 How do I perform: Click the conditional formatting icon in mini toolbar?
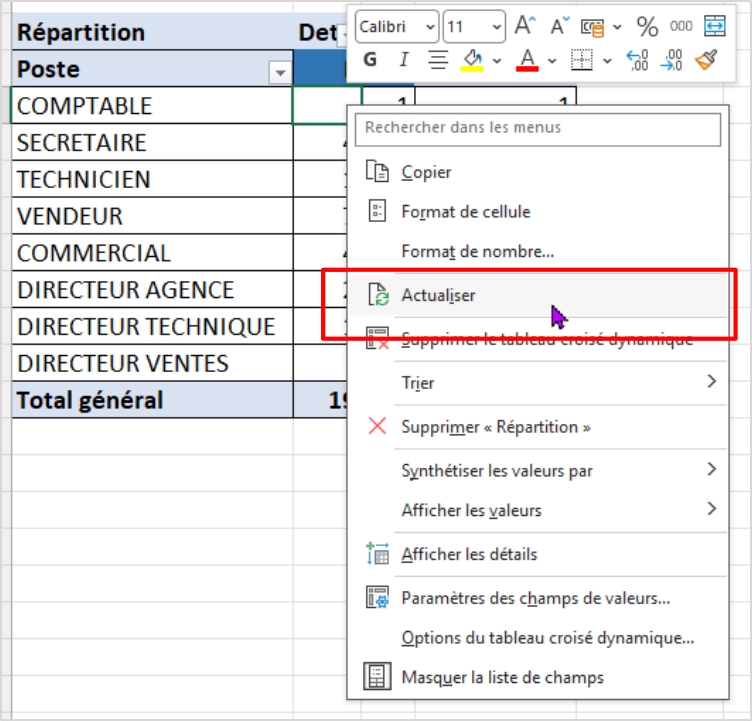click(x=592, y=27)
